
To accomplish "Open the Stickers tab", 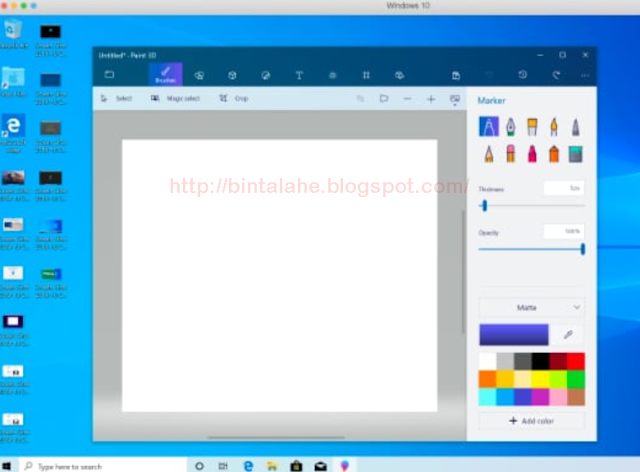I will [x=266, y=75].
